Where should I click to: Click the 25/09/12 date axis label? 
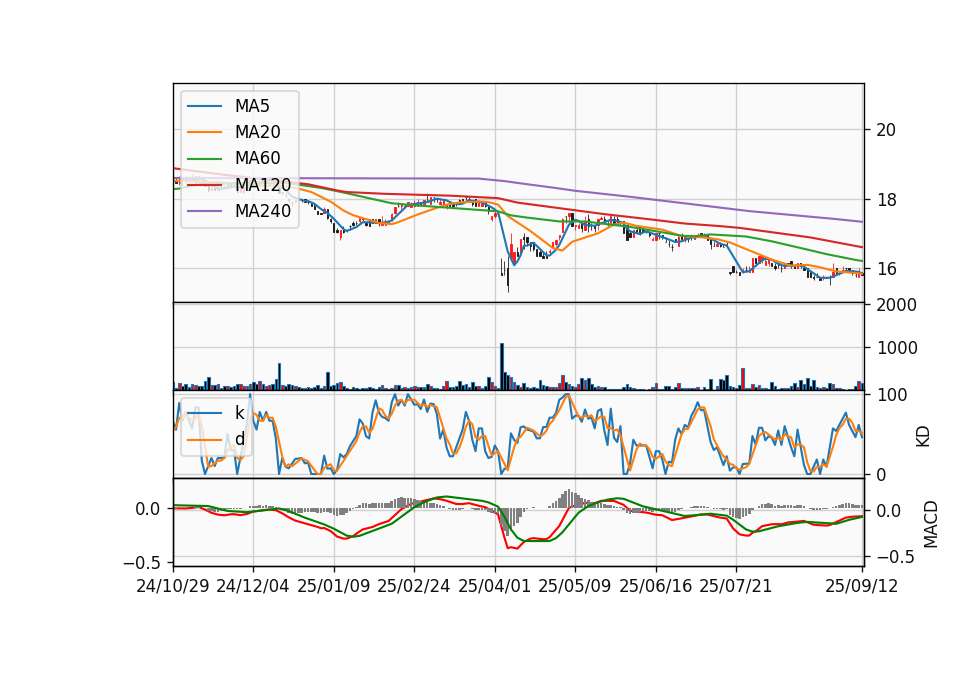click(861, 586)
